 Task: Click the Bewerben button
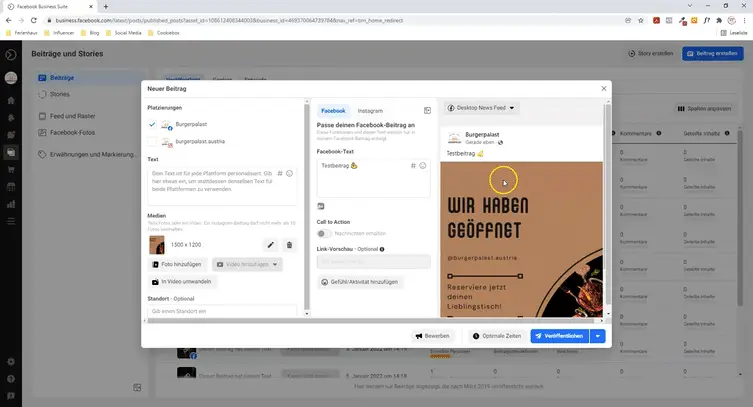coord(432,336)
